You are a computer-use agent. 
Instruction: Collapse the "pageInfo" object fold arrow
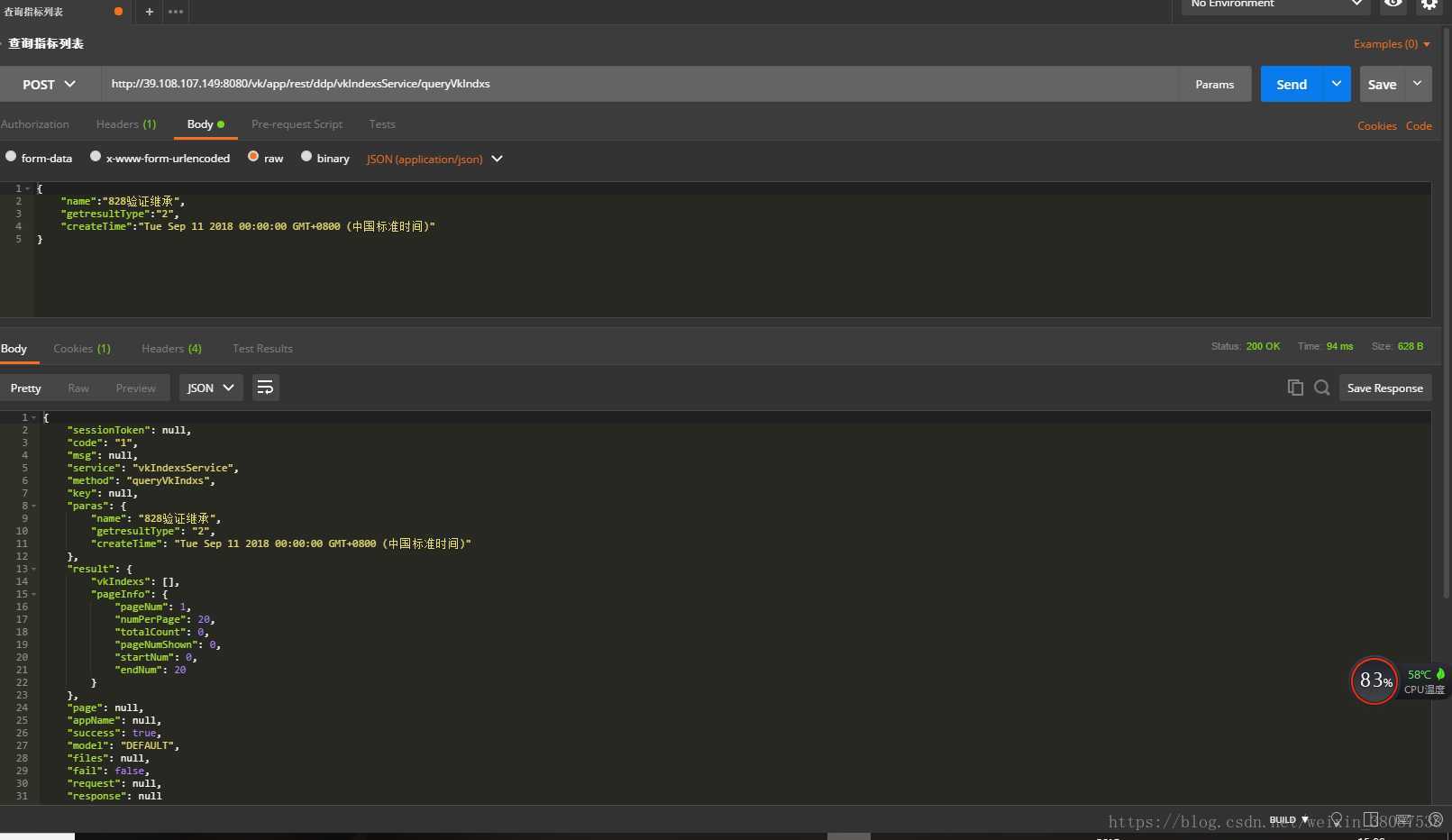(34, 594)
